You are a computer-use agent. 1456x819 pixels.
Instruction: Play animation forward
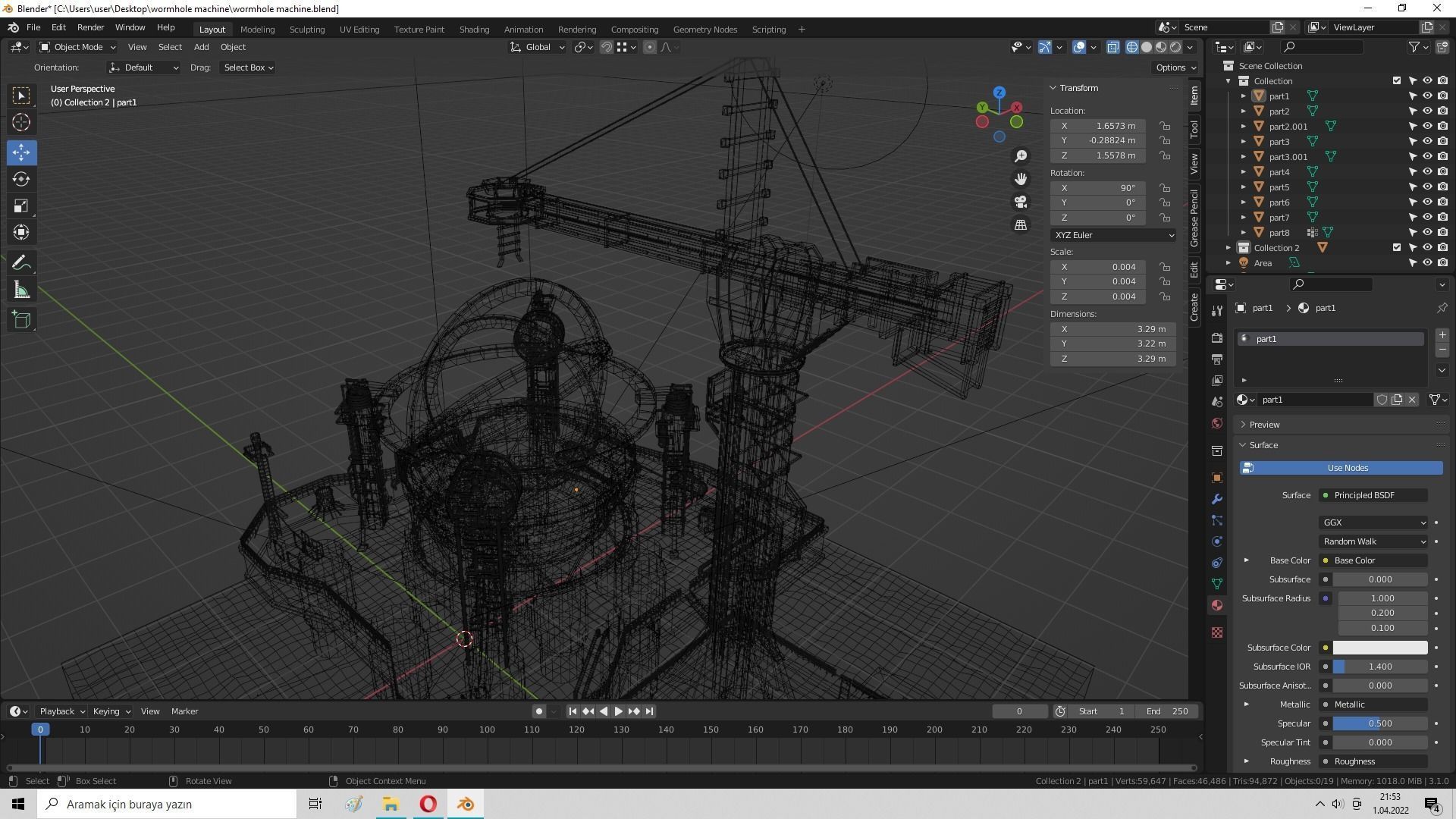coord(618,711)
